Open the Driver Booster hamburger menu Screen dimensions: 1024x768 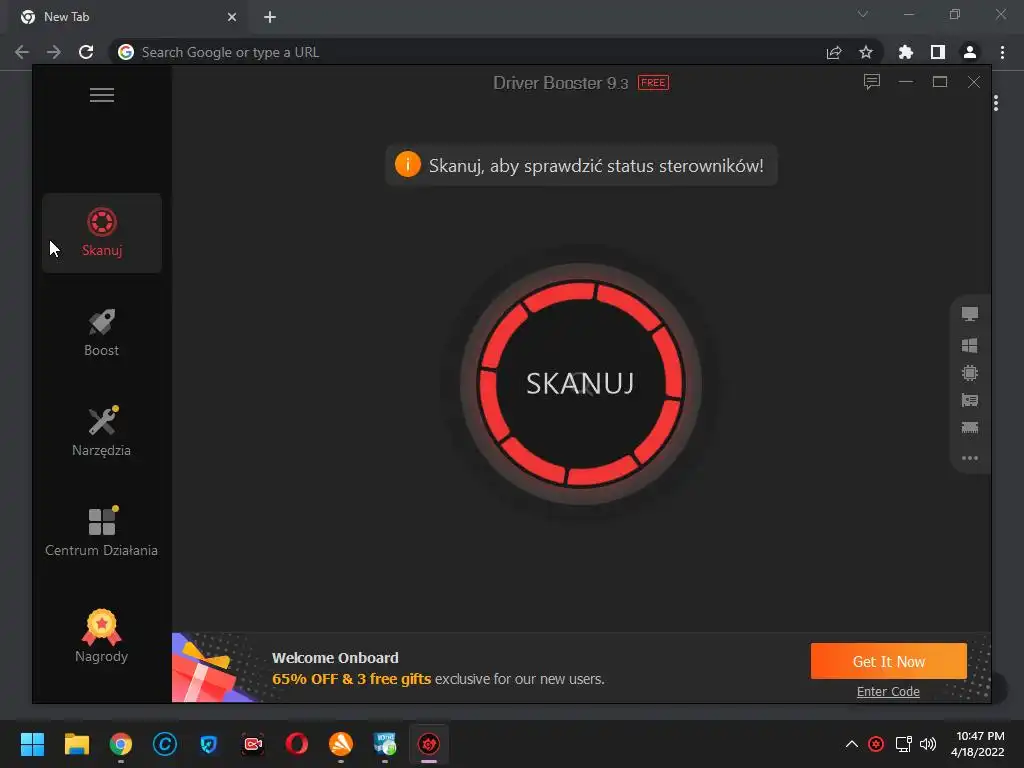click(x=102, y=95)
